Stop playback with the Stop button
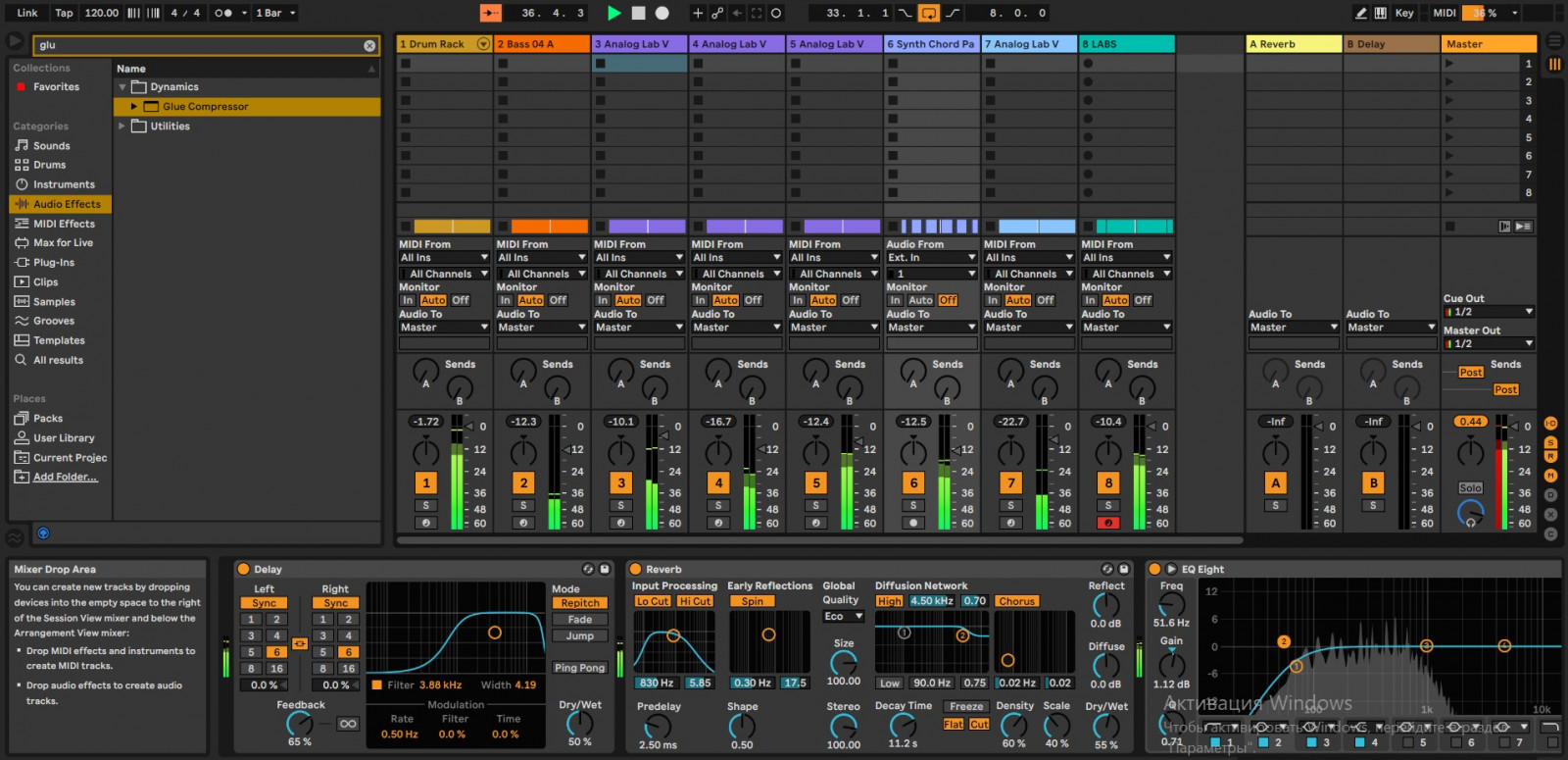The width and height of the screenshot is (1568, 760). [639, 13]
